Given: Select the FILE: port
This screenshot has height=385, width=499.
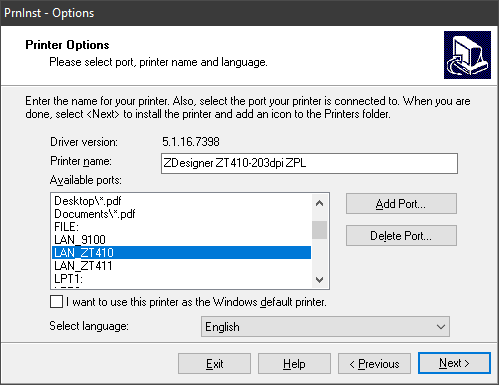Looking at the screenshot, I should click(x=182, y=227).
